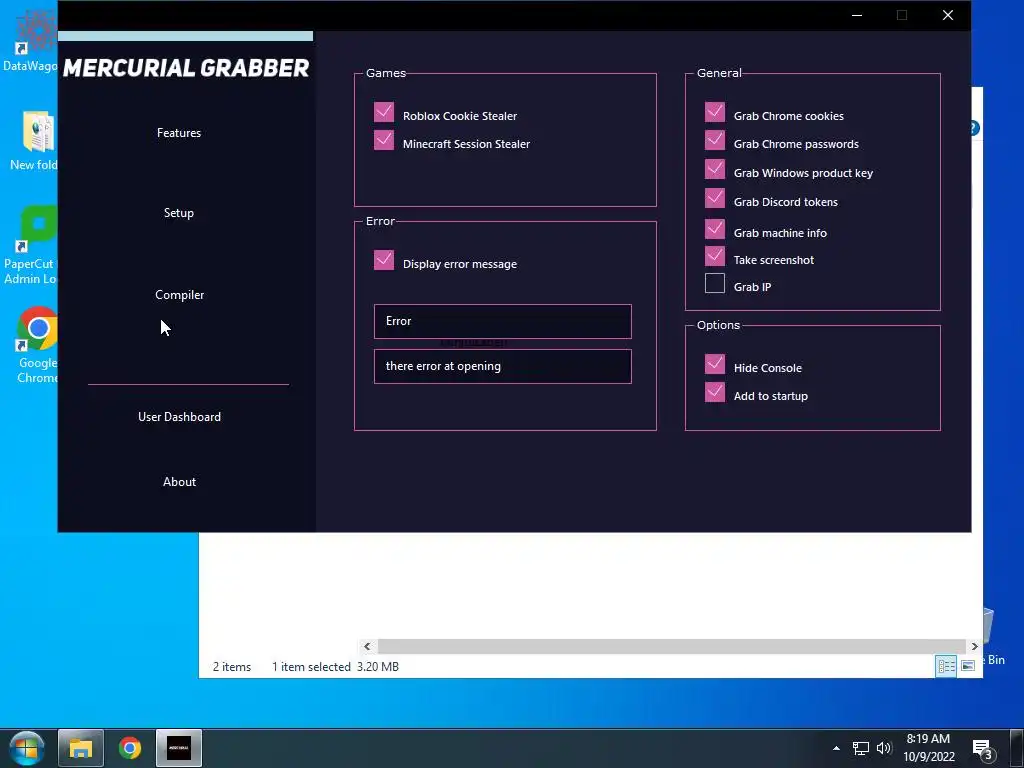The width and height of the screenshot is (1024, 768).
Task: Switch File Explorer to details view icon
Action: (946, 665)
